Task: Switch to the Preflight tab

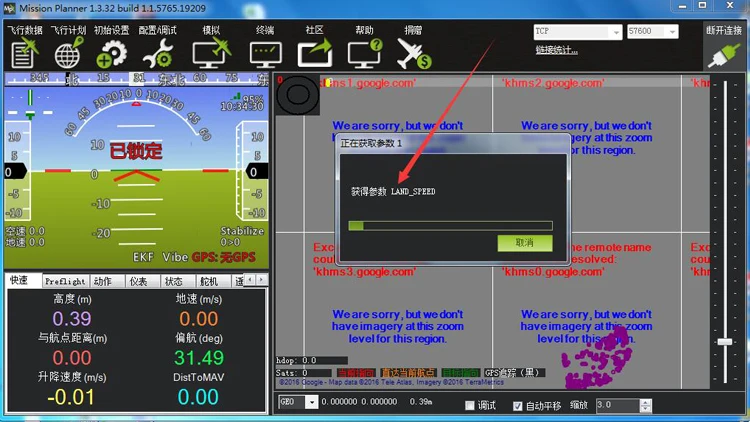Action: click(x=65, y=281)
